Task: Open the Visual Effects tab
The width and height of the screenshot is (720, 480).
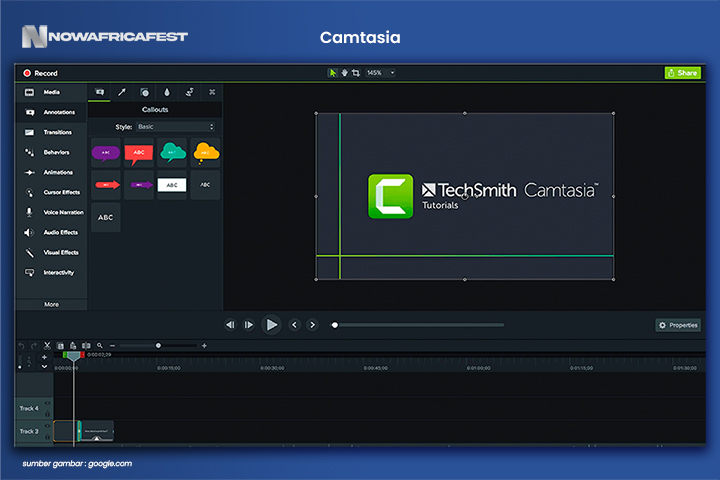Action: [x=51, y=252]
